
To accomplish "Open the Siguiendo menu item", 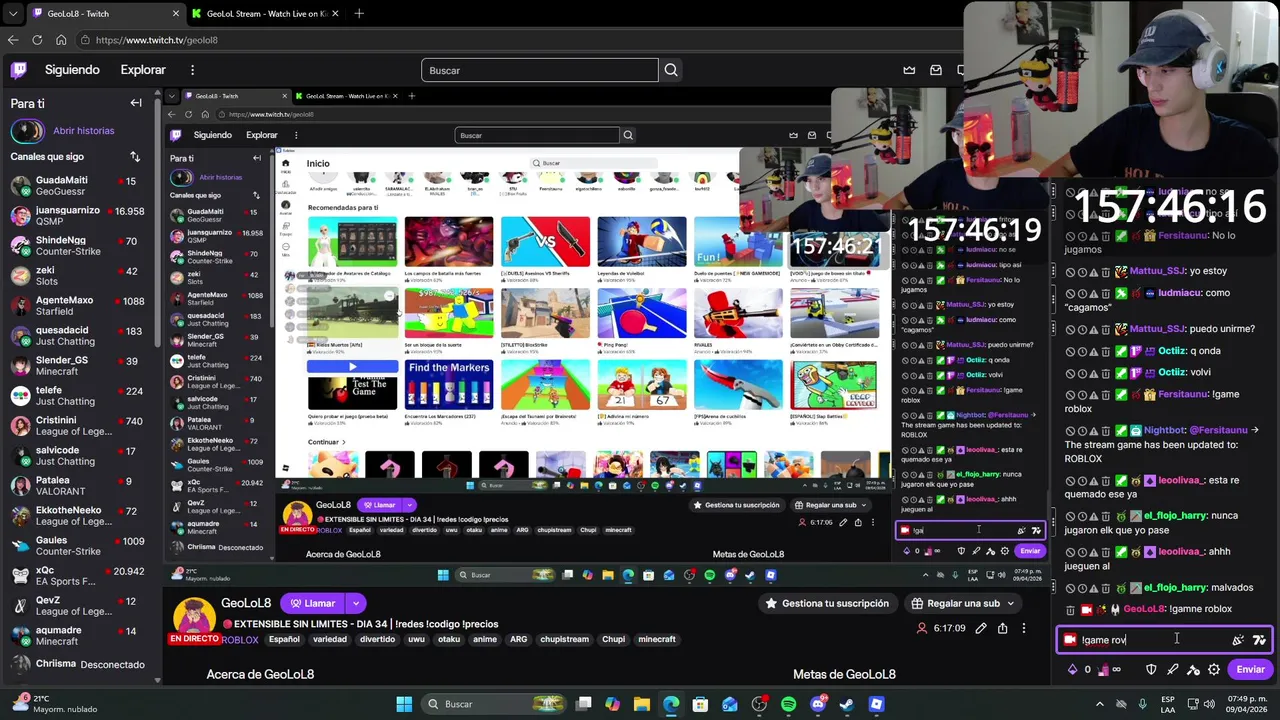I will tap(72, 70).
